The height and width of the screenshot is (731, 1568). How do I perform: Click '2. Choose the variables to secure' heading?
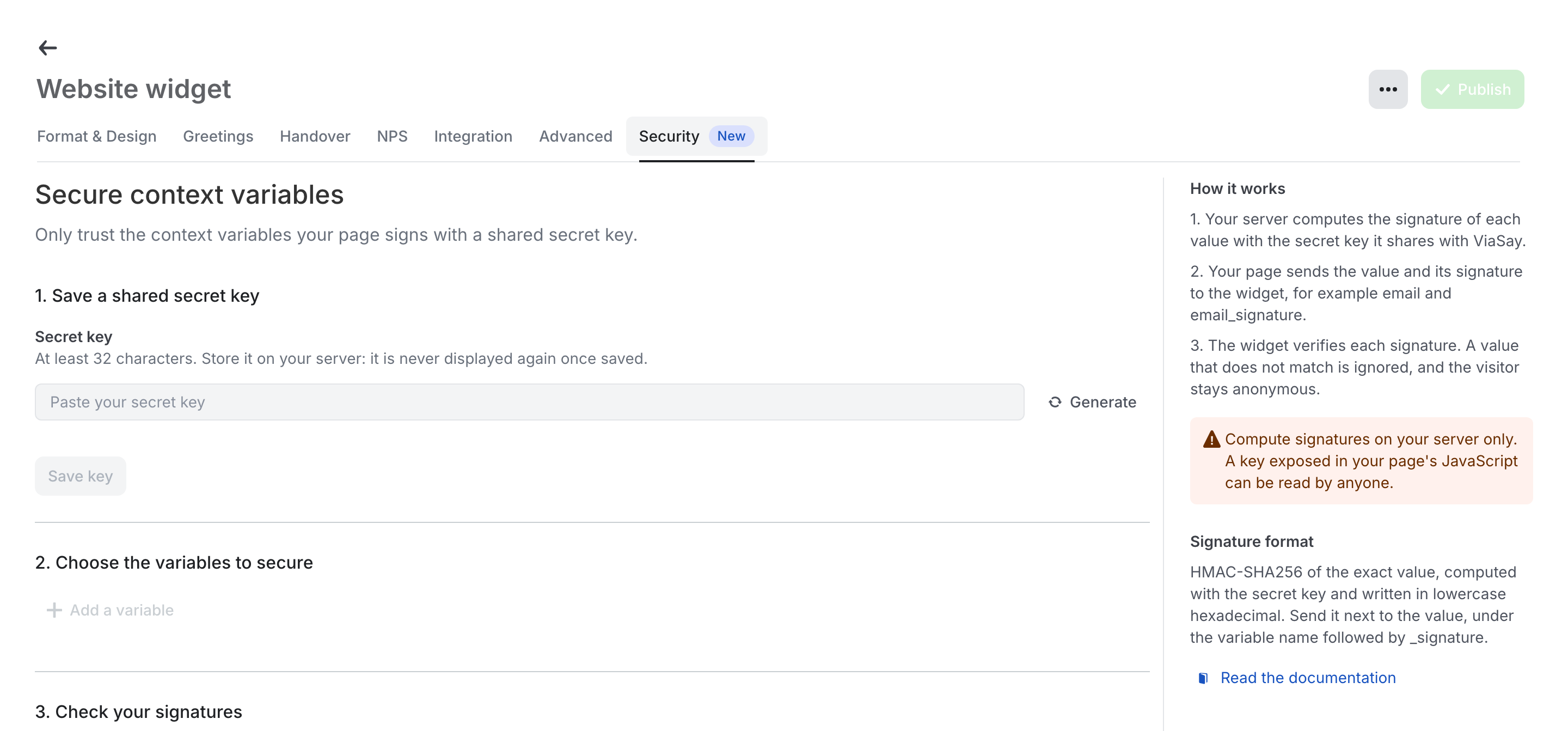pyautogui.click(x=174, y=562)
